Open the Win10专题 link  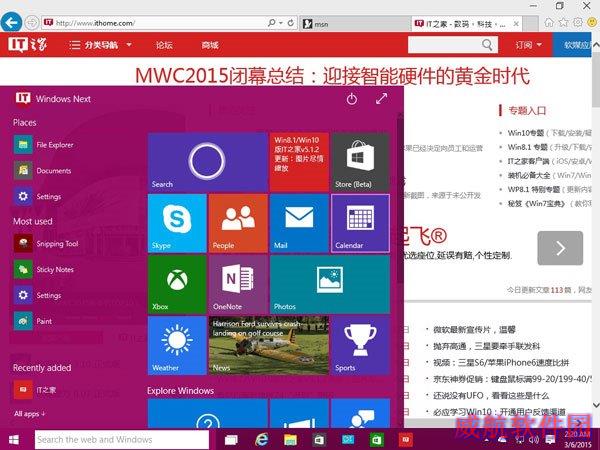(x=526, y=133)
